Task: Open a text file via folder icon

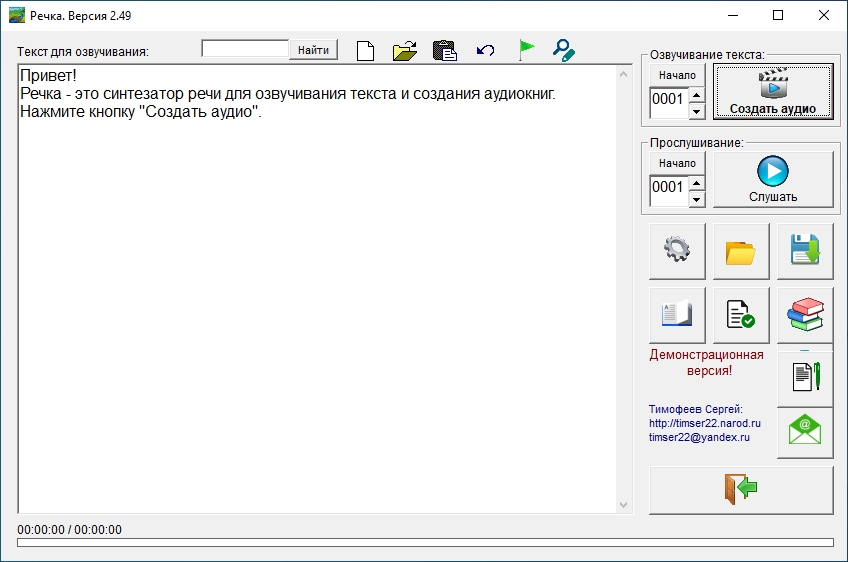Action: [x=405, y=51]
